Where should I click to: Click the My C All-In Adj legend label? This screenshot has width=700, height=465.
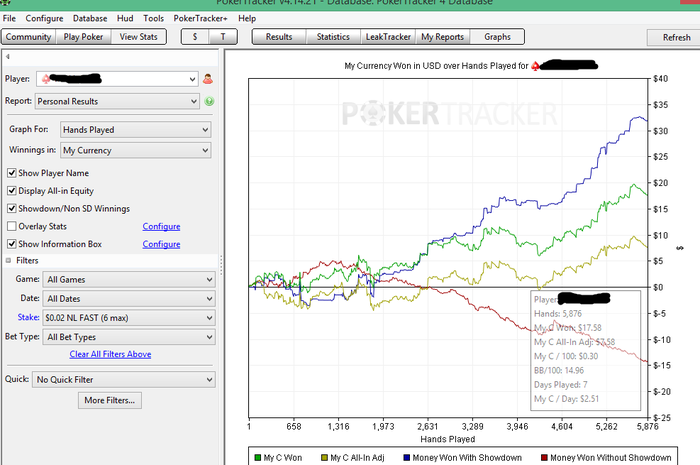click(357, 458)
